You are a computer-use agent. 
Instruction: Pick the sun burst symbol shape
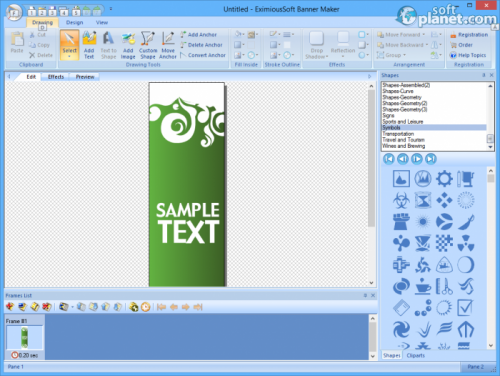coord(423,222)
